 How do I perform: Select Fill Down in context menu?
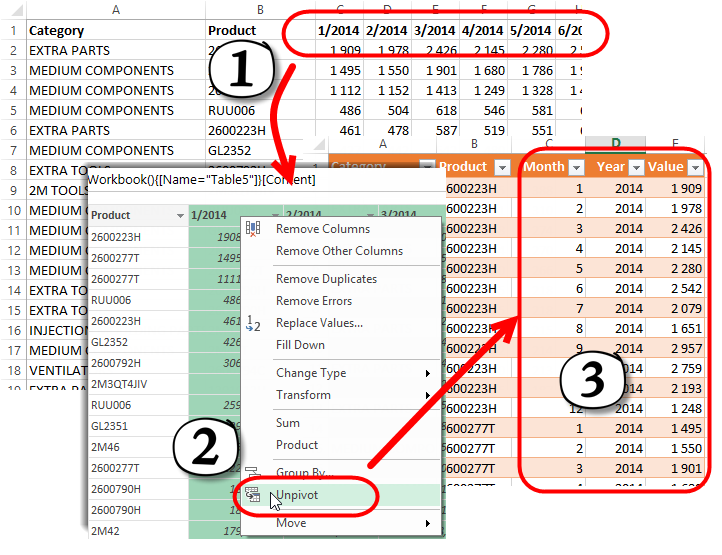click(300, 345)
